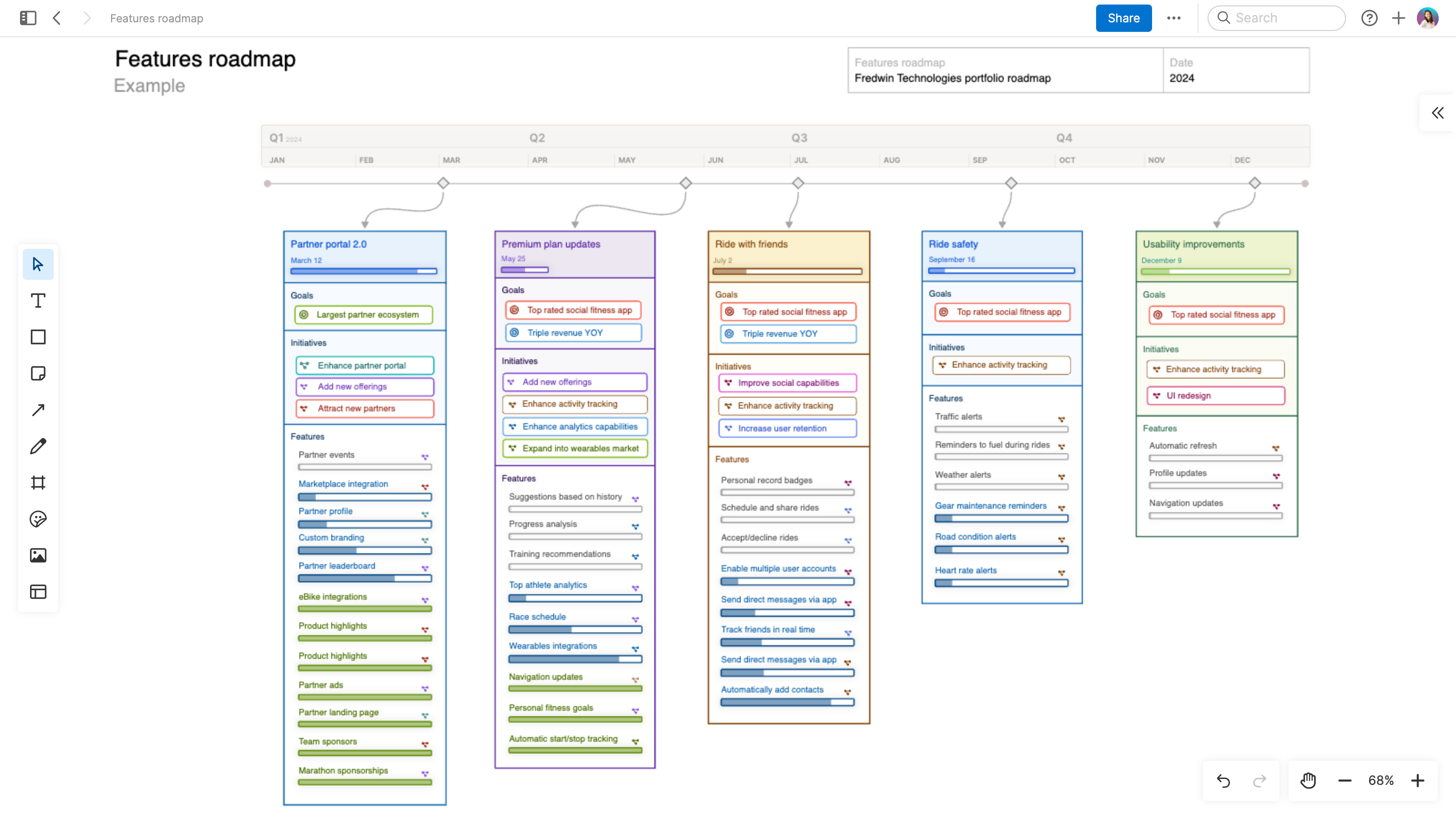1456x819 pixels.
Task: Pick the Pen tool from the sidebar
Action: (38, 446)
